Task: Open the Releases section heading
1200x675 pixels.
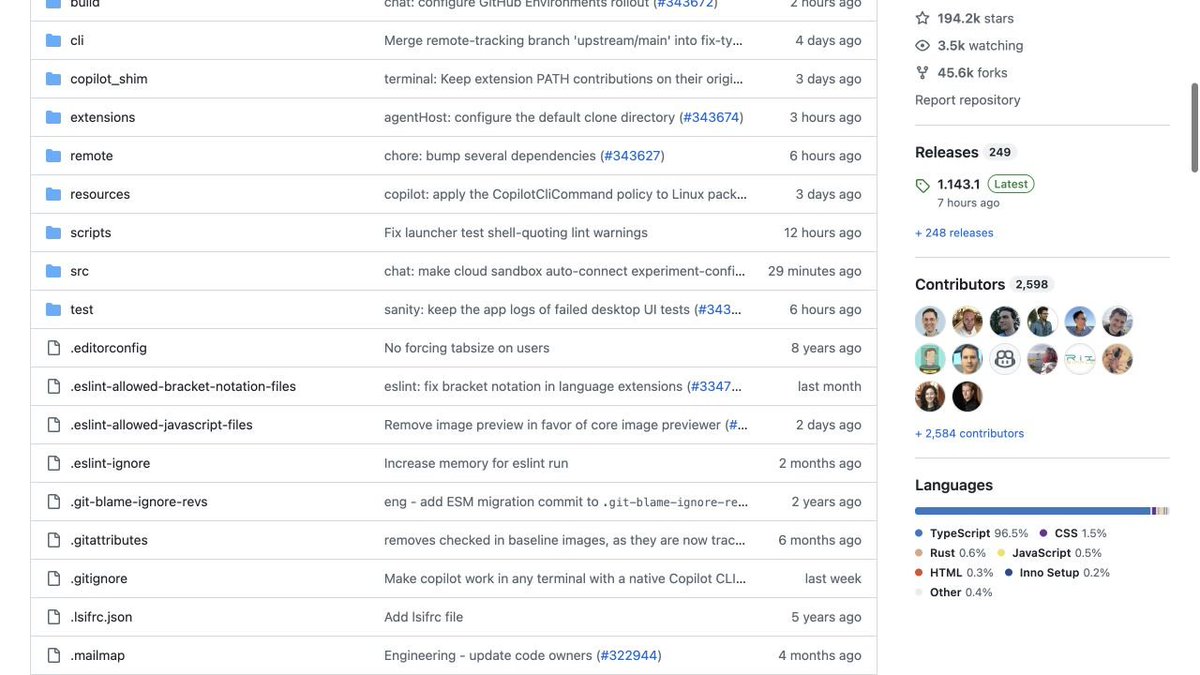Action: [x=947, y=152]
